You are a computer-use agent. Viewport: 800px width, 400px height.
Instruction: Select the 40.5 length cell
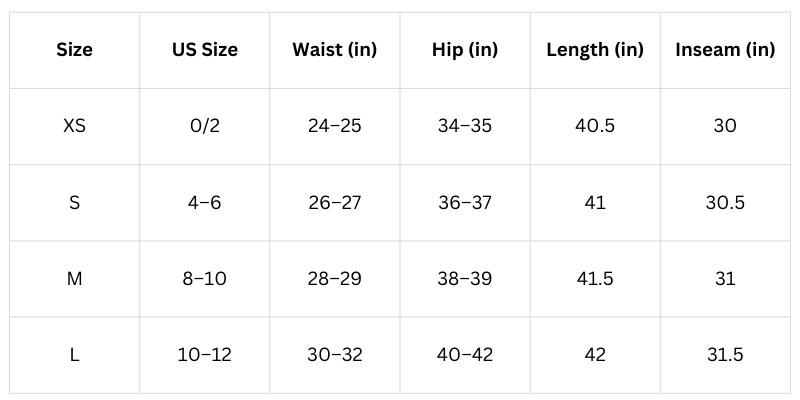[x=594, y=126]
